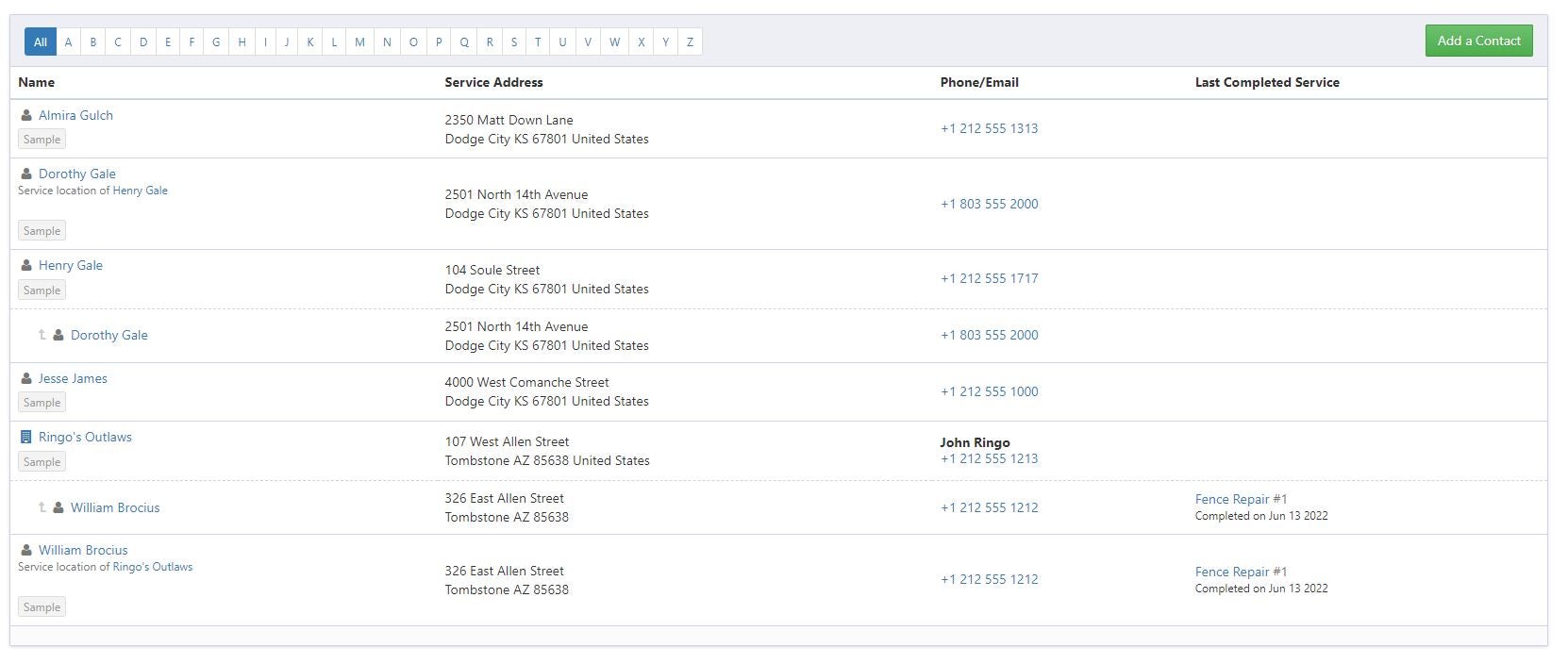Click the Sample tag under Henry Gale
Image resolution: width=1568 pixels, height=664 pixels.
[x=42, y=290]
